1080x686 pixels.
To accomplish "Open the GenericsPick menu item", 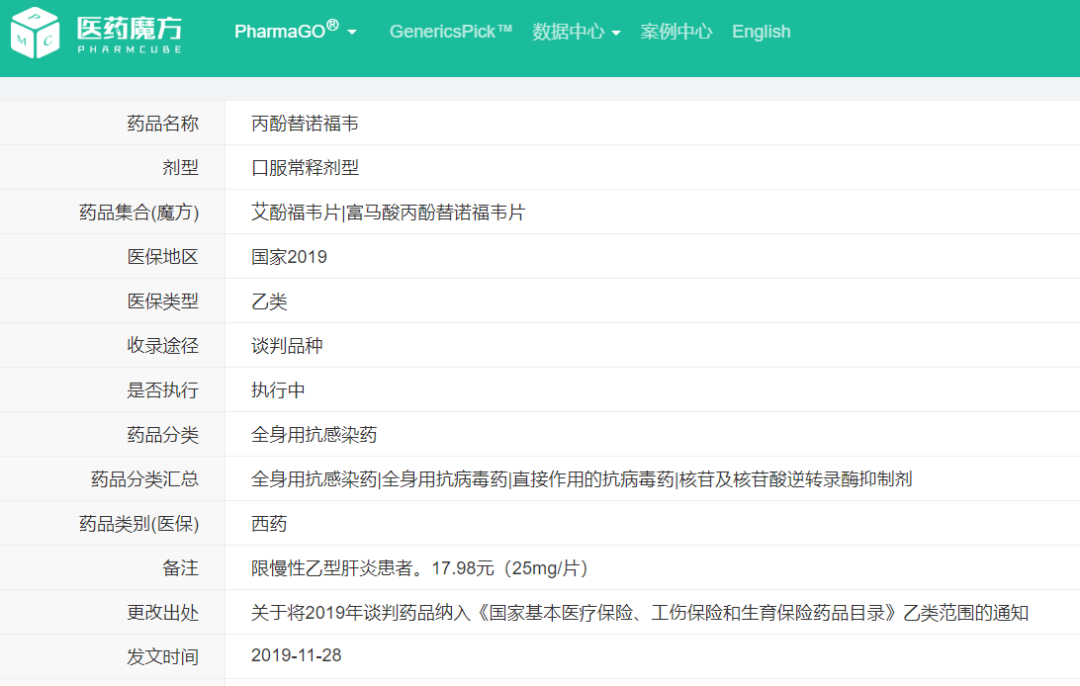I will [x=450, y=31].
